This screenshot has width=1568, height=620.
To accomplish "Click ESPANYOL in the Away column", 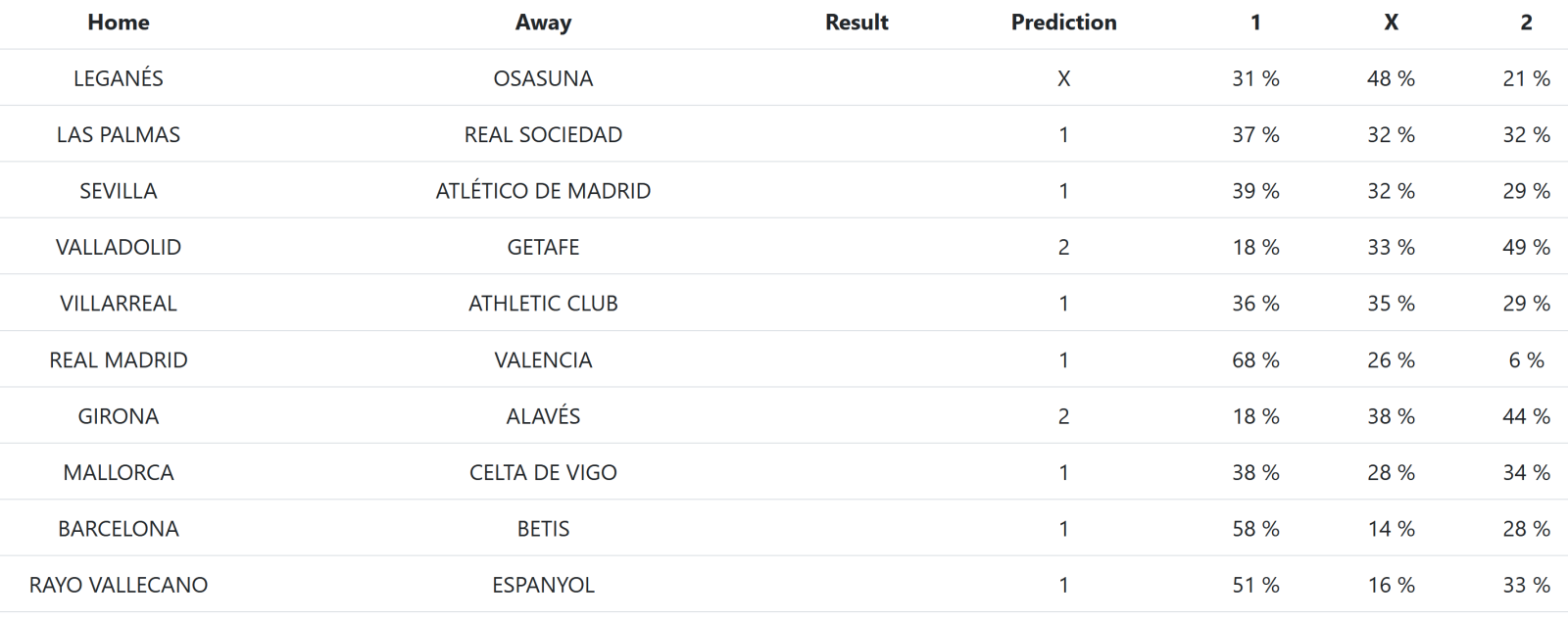I will tap(543, 586).
